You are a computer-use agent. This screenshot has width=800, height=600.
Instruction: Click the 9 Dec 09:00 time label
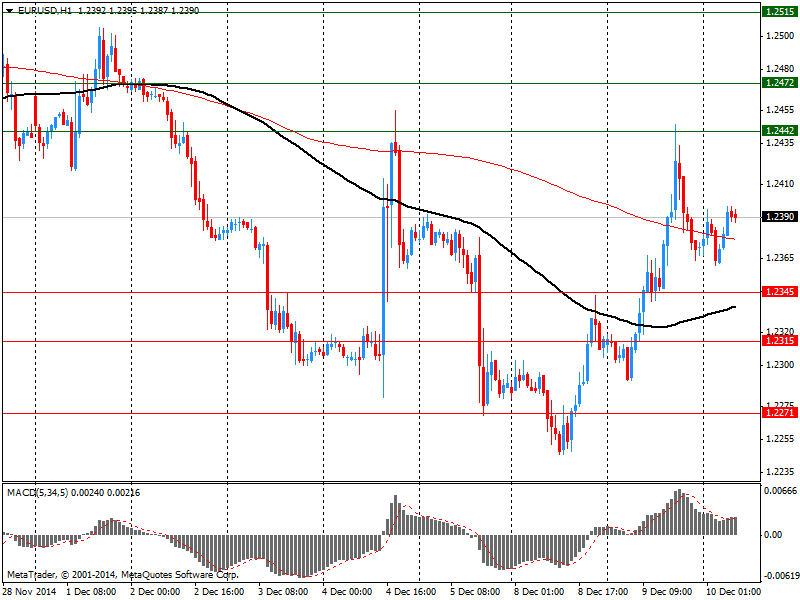point(667,592)
